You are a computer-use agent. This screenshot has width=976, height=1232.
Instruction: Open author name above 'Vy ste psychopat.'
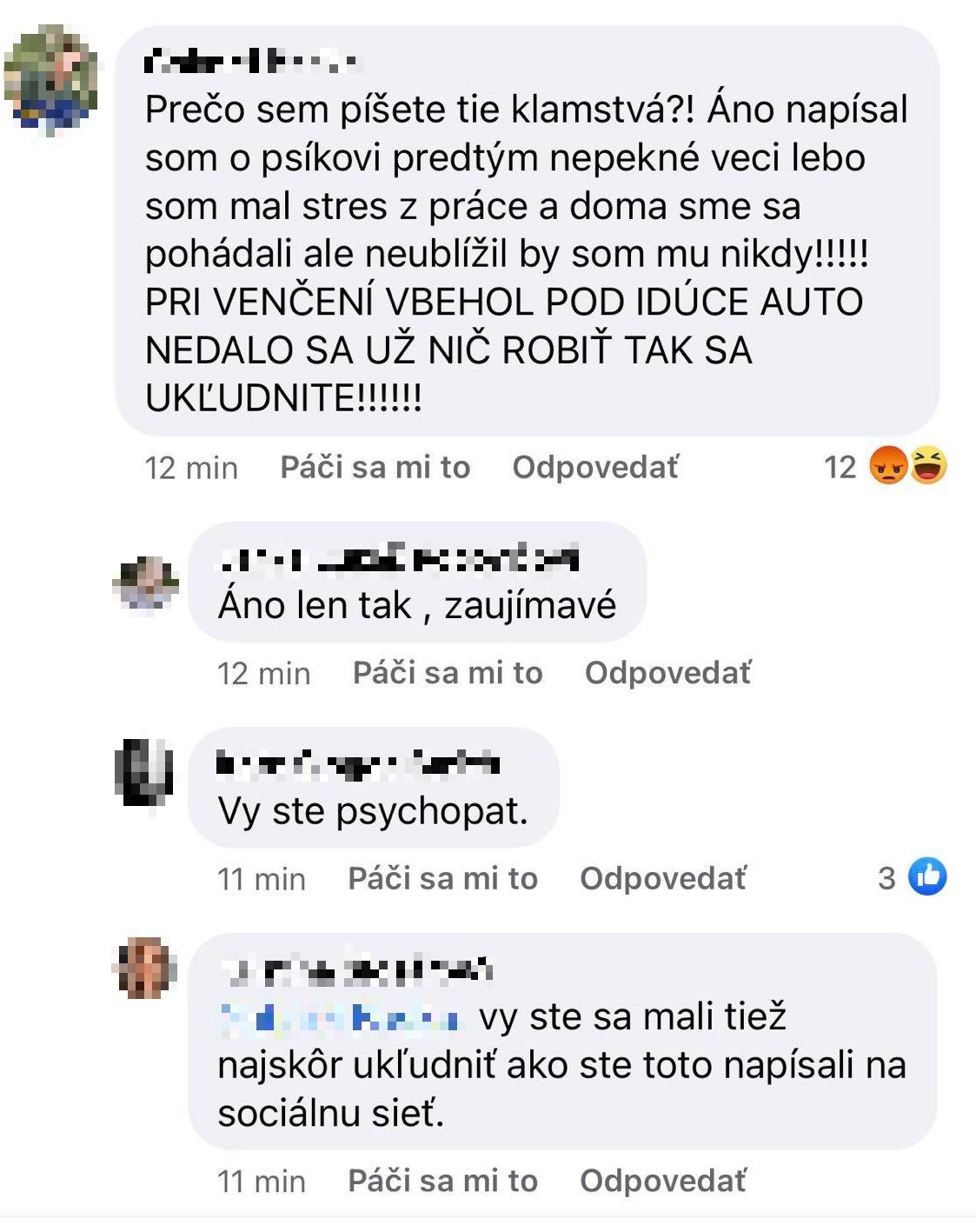358,763
